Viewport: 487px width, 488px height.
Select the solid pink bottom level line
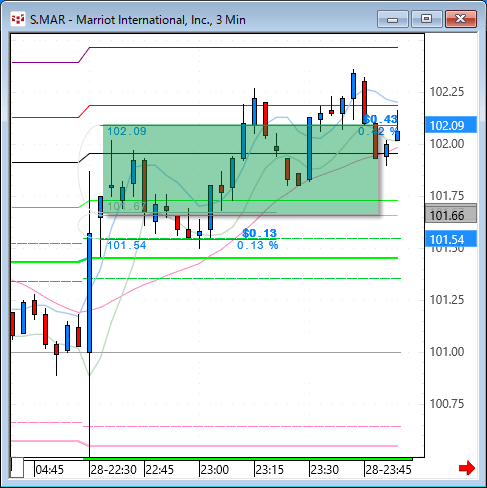243,446
